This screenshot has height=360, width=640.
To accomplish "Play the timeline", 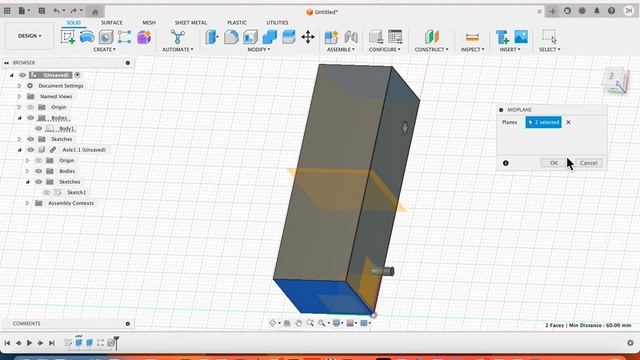I will click(x=29, y=343).
